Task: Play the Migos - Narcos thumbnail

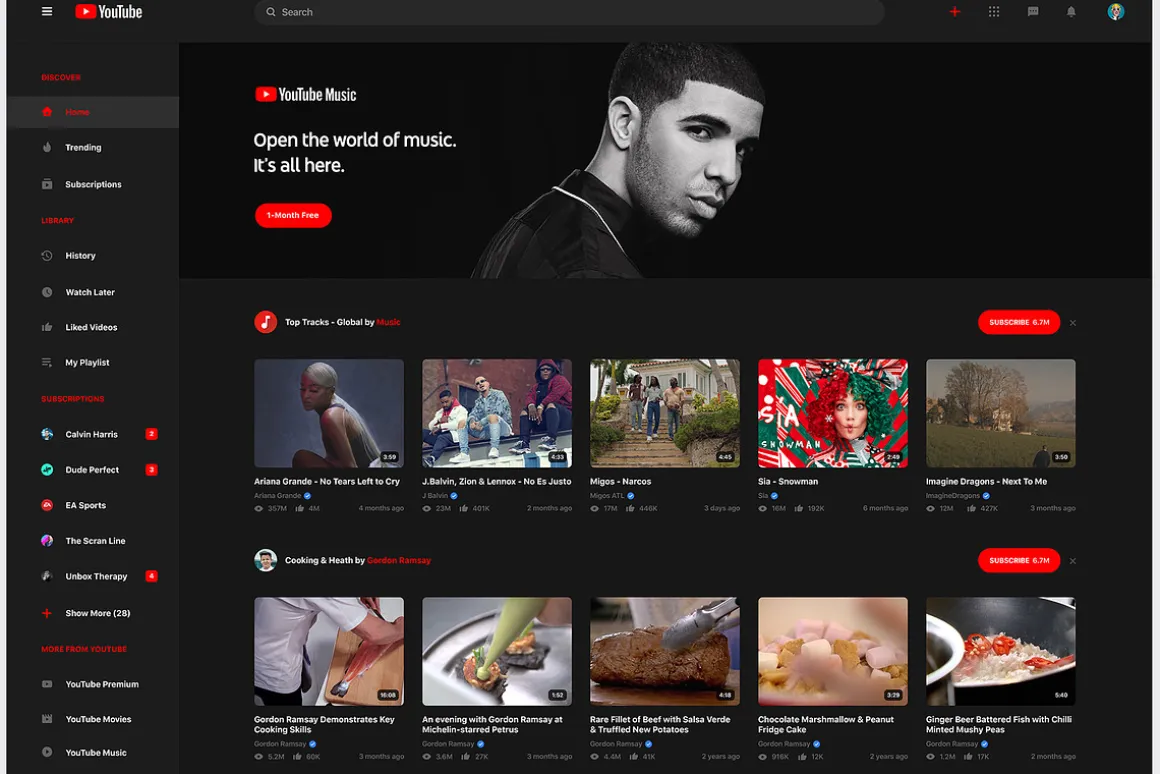Action: click(x=665, y=414)
